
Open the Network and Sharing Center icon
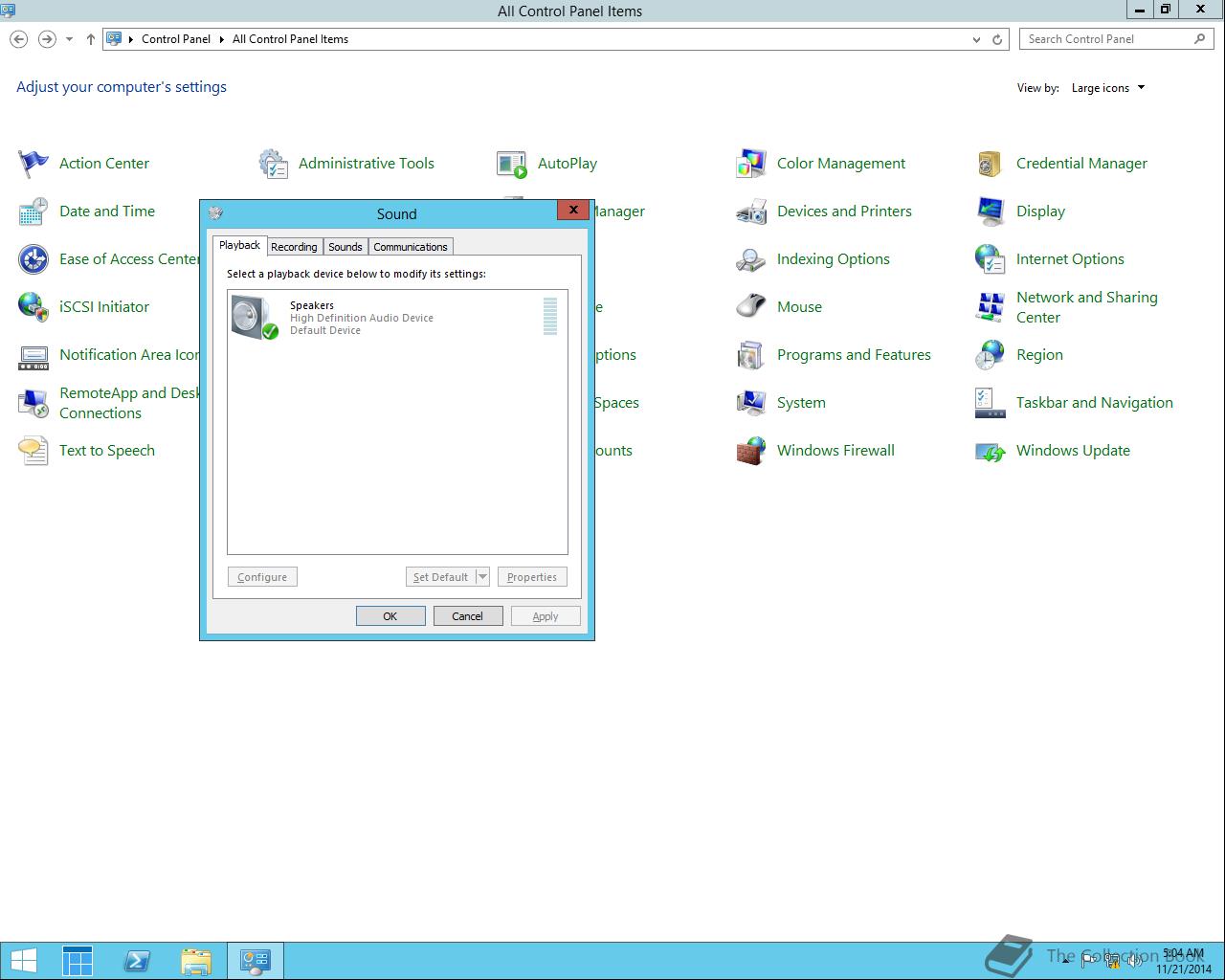(x=991, y=307)
